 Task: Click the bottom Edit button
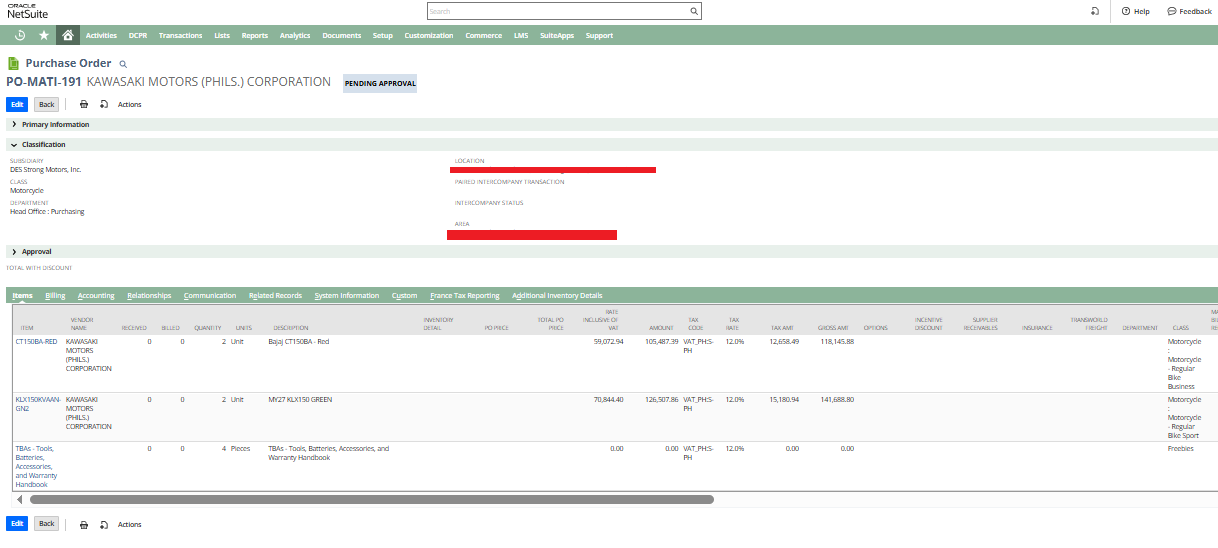tap(17, 524)
